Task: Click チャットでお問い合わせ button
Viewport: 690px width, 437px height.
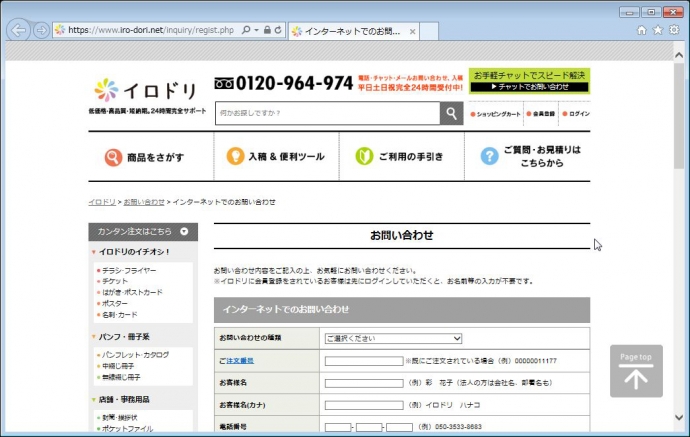Action: point(529,87)
